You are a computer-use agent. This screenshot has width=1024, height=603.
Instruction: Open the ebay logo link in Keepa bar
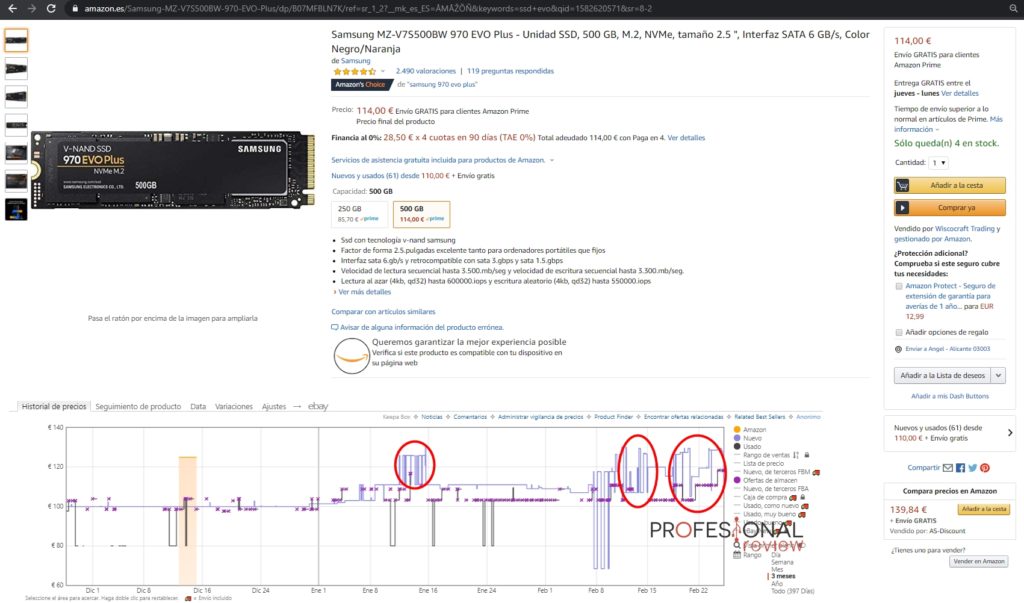pyautogui.click(x=318, y=406)
